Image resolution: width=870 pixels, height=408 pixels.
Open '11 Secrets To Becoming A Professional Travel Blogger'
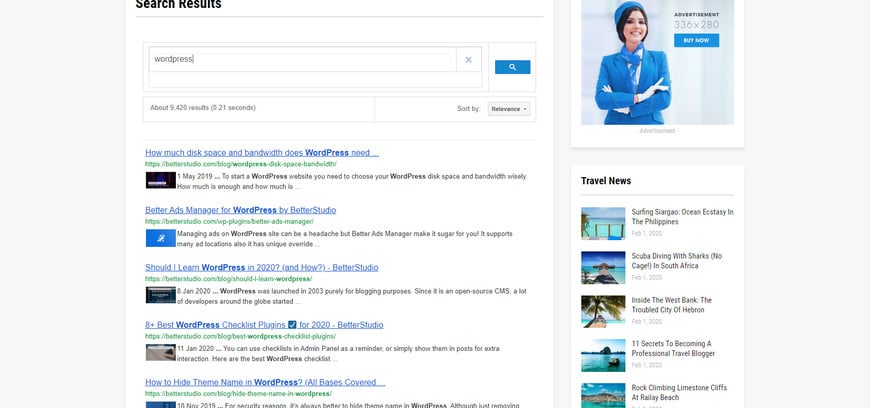coord(673,349)
